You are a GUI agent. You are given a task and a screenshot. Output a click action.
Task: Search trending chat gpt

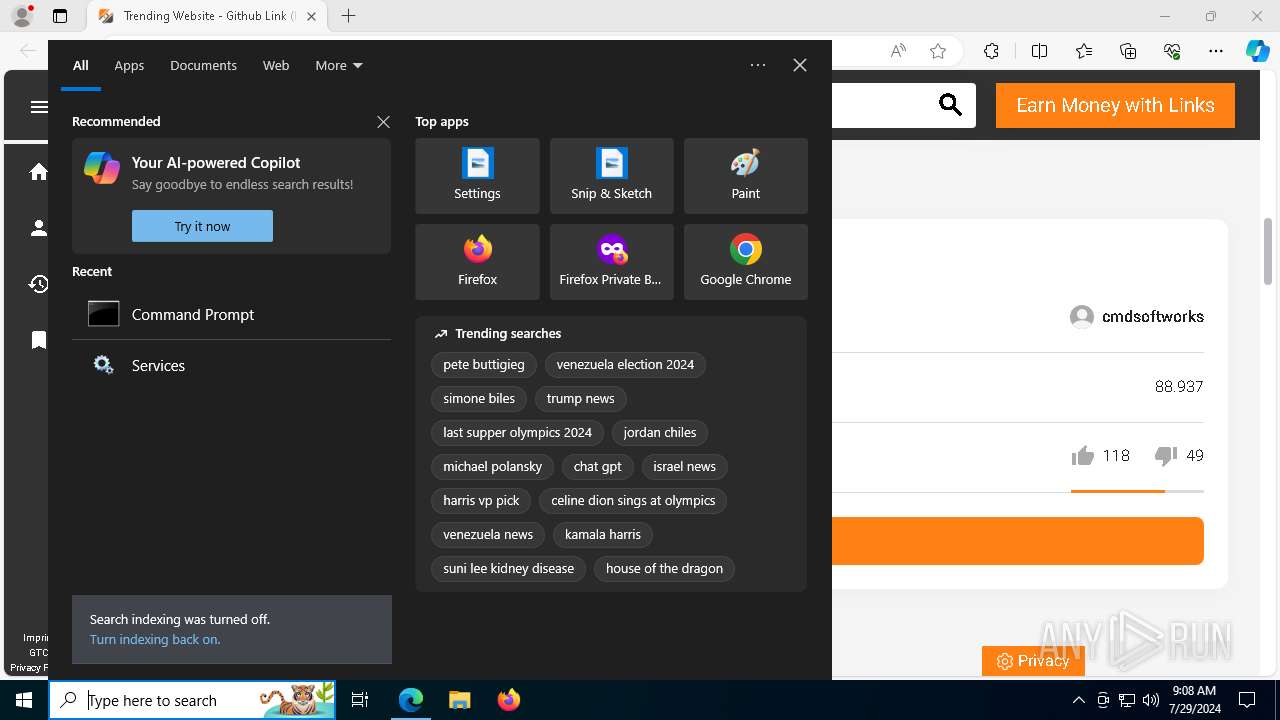click(x=598, y=467)
